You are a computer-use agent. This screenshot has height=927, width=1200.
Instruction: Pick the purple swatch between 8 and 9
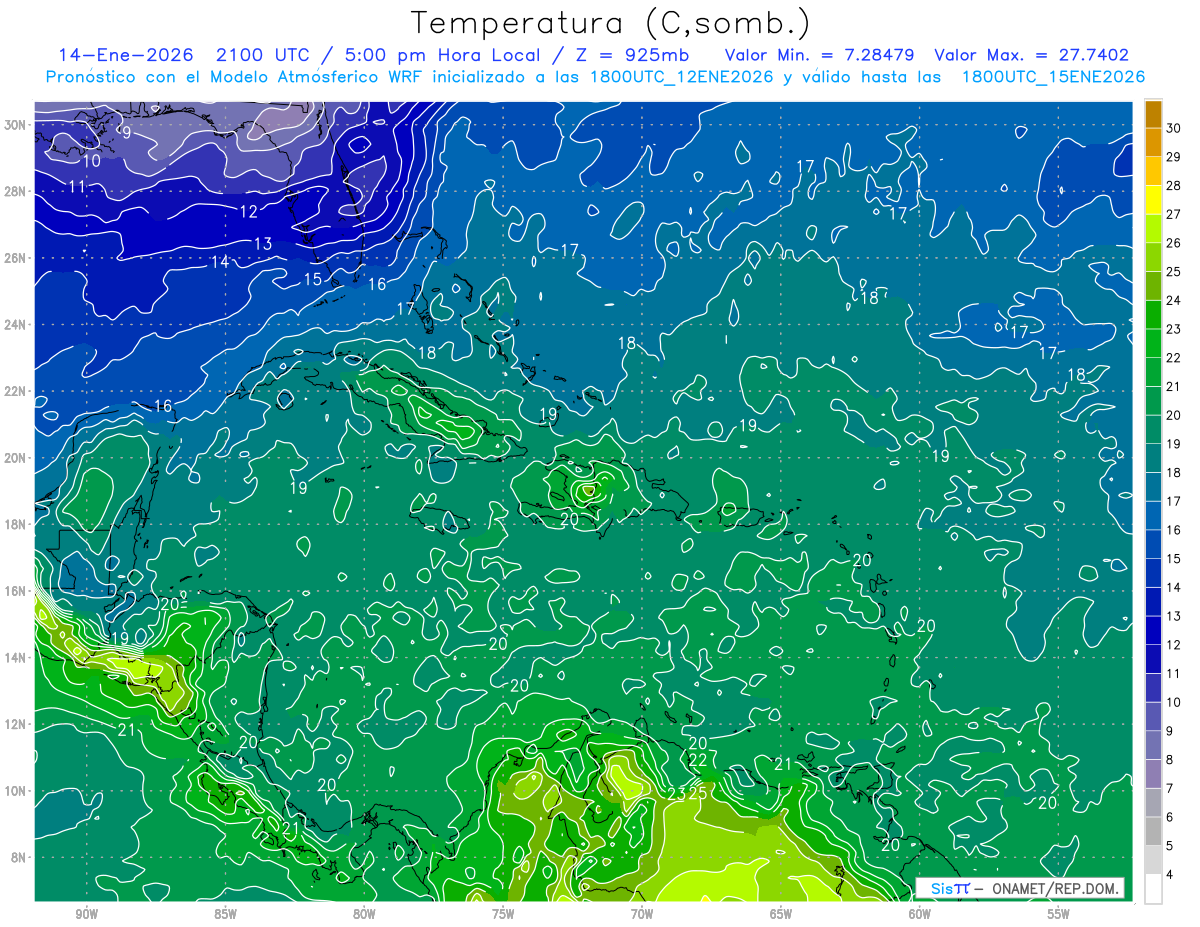pos(1153,745)
